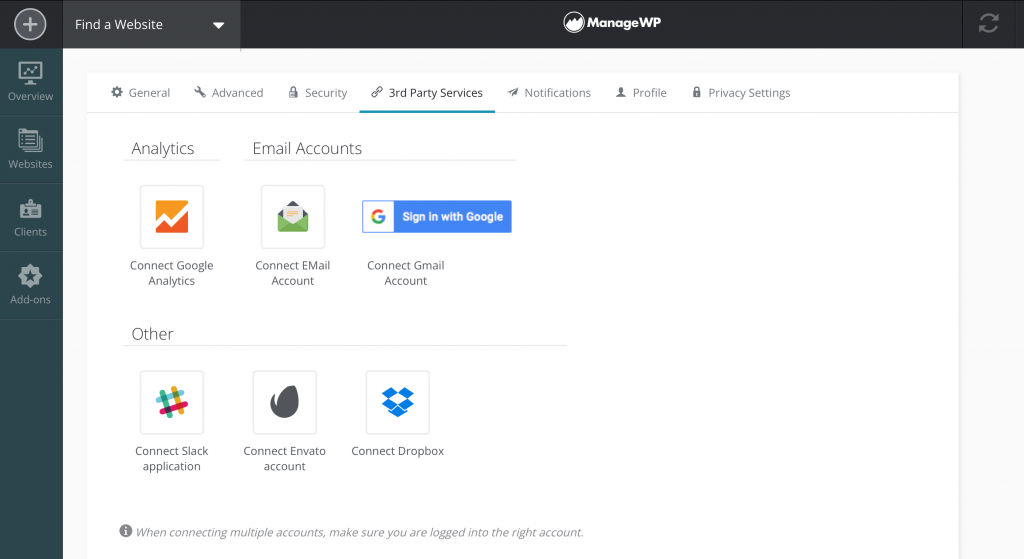Click the Analytics section heading
The width and height of the screenshot is (1024, 559).
pyautogui.click(x=163, y=149)
